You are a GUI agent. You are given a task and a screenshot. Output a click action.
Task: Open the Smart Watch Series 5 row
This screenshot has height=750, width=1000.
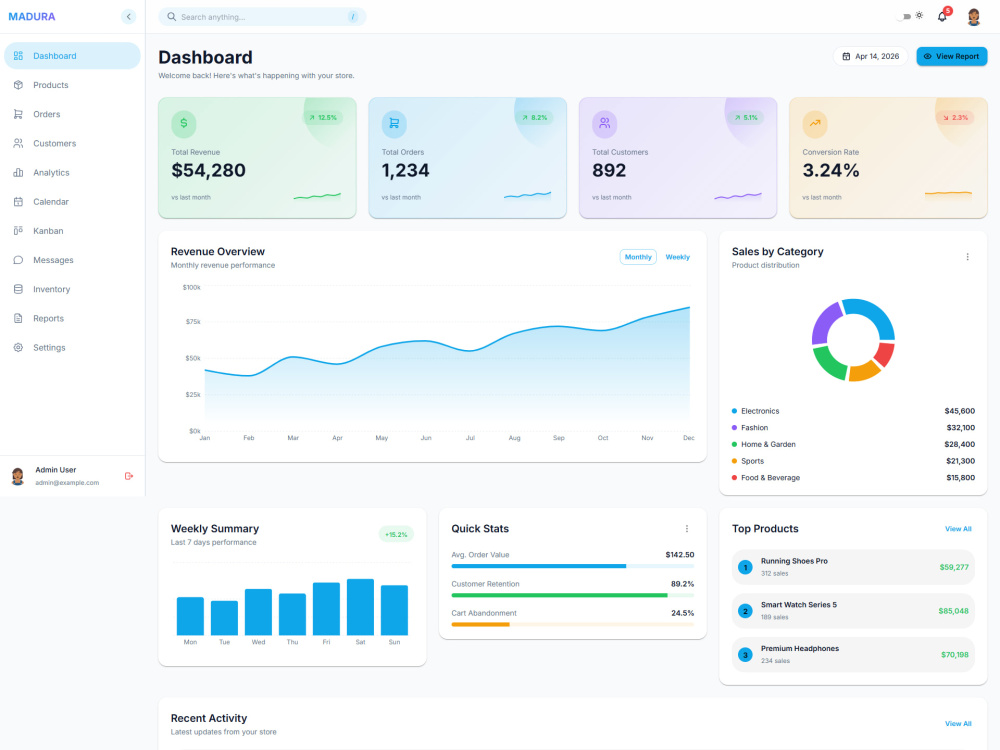coord(853,611)
